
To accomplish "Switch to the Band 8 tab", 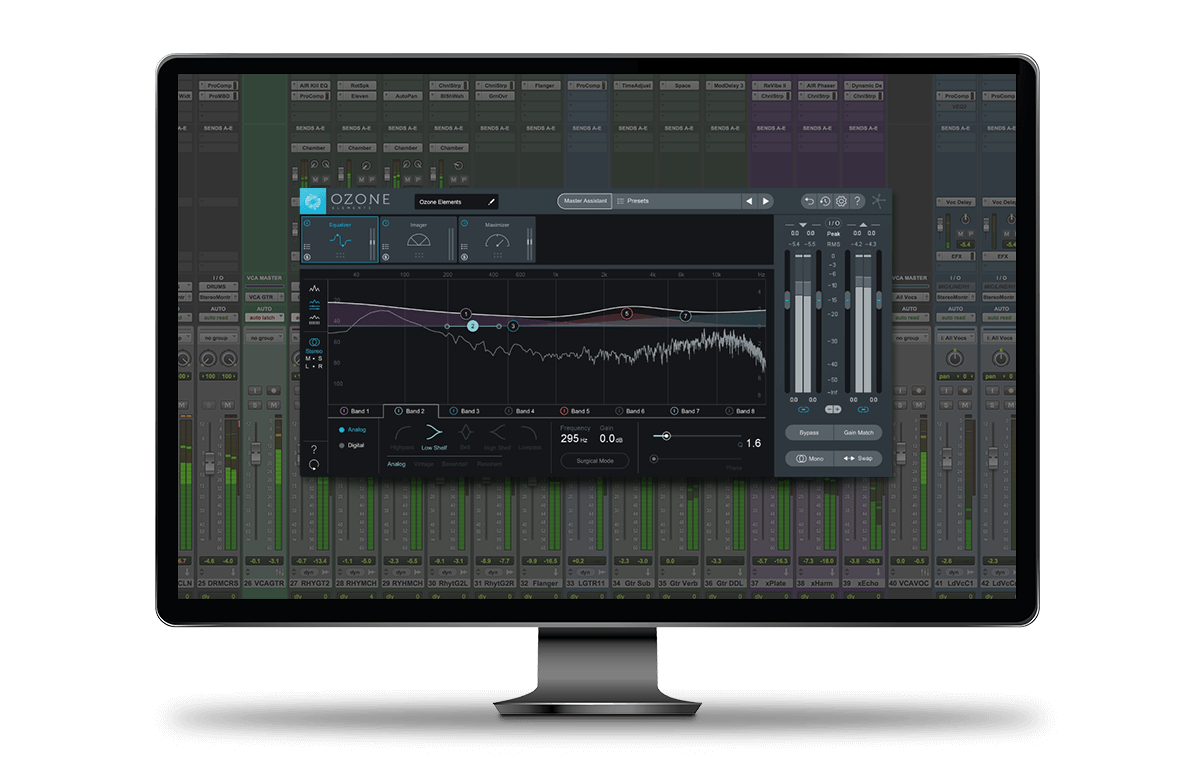I will [740, 411].
